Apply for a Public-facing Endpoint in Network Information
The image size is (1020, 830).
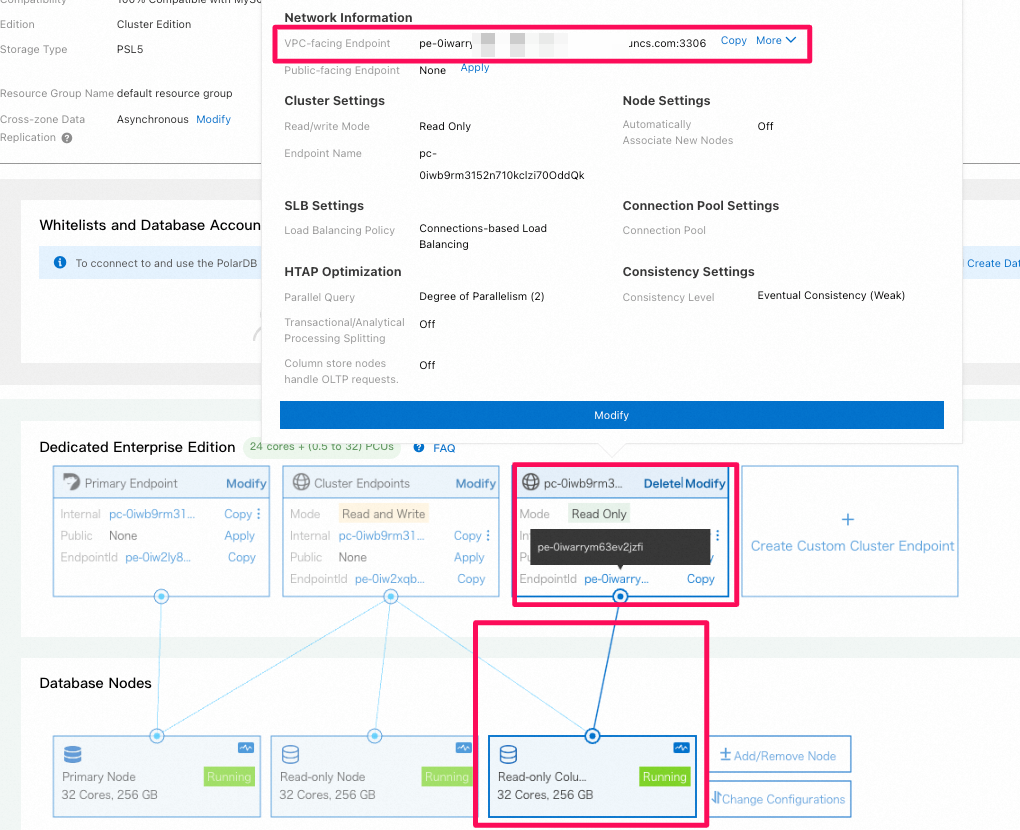(475, 68)
